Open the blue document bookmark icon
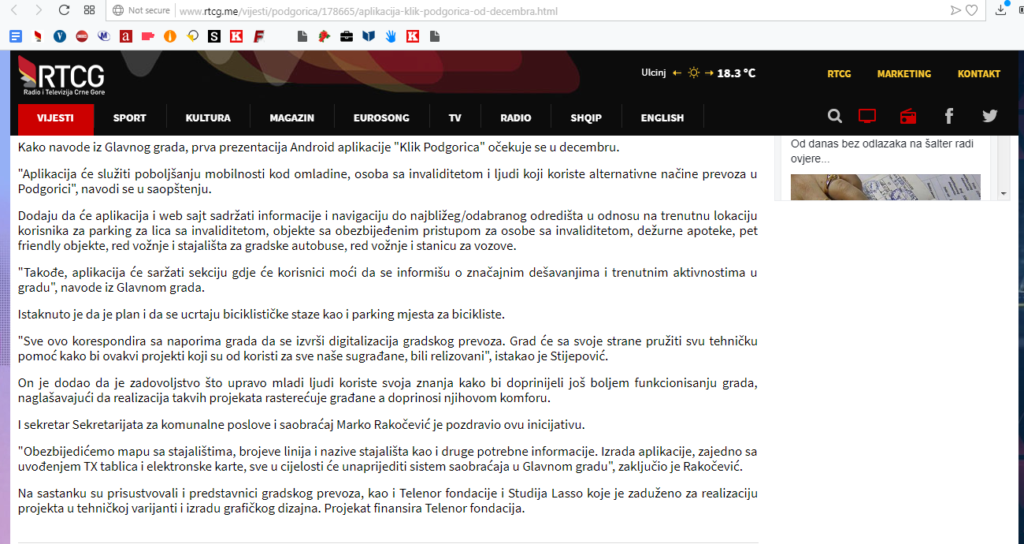The image size is (1024, 544). pos(16,37)
